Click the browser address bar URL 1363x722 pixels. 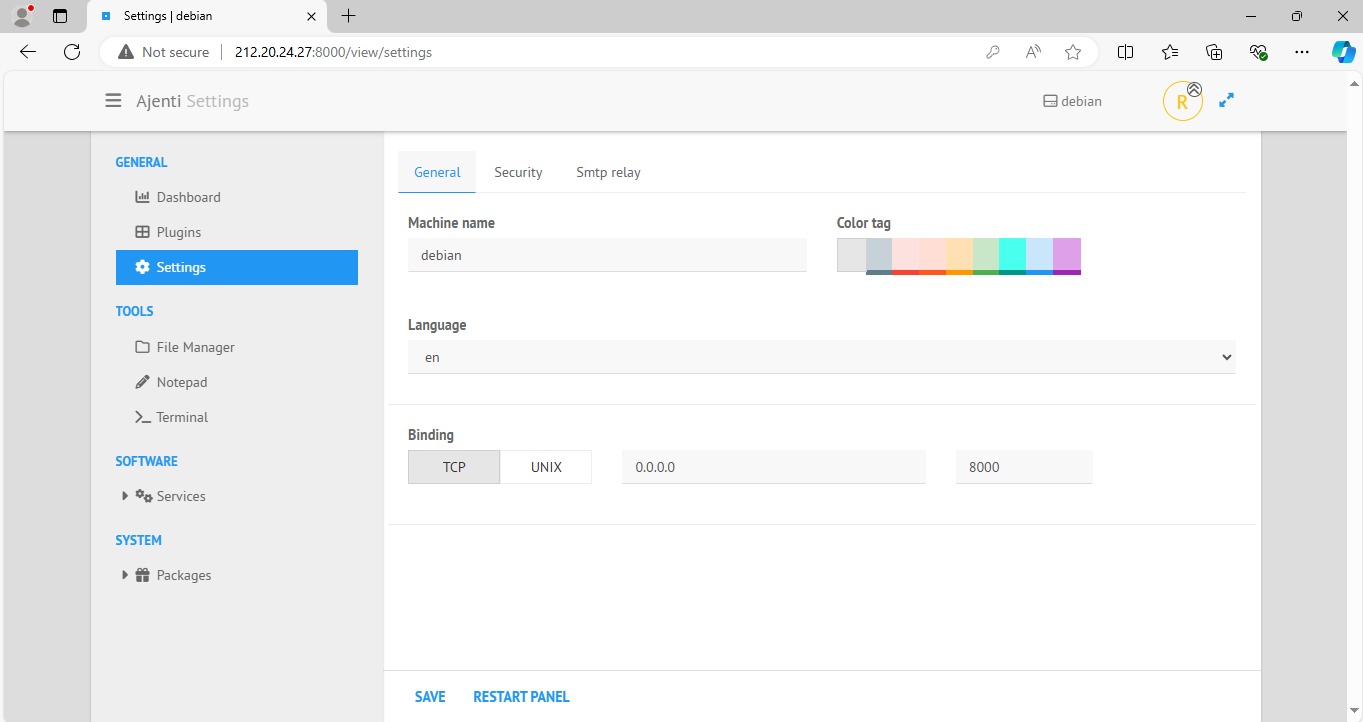tap(333, 52)
